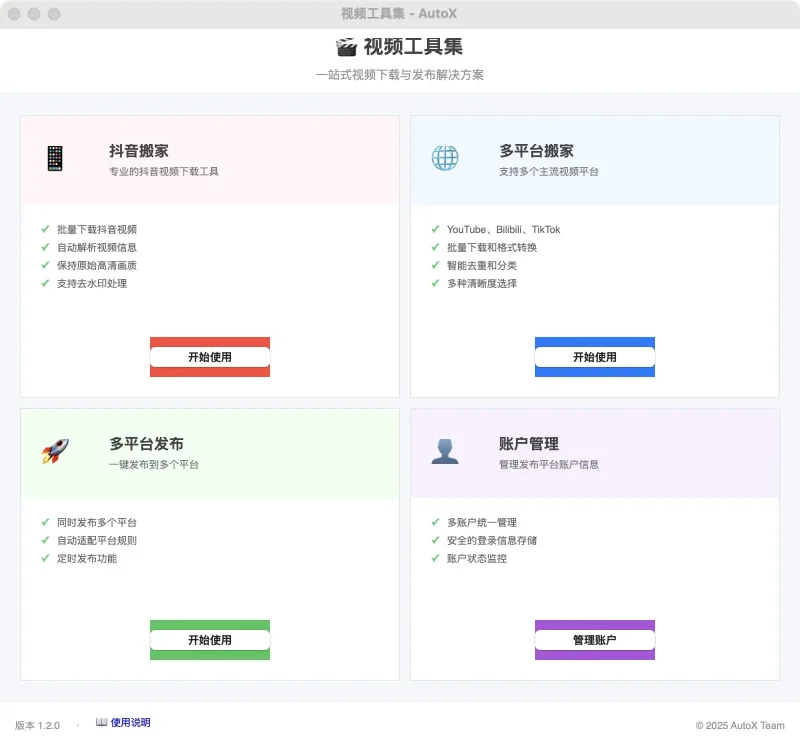Click the 抖音搬家 card title
Viewport: 800px width, 750px height.
click(x=139, y=151)
